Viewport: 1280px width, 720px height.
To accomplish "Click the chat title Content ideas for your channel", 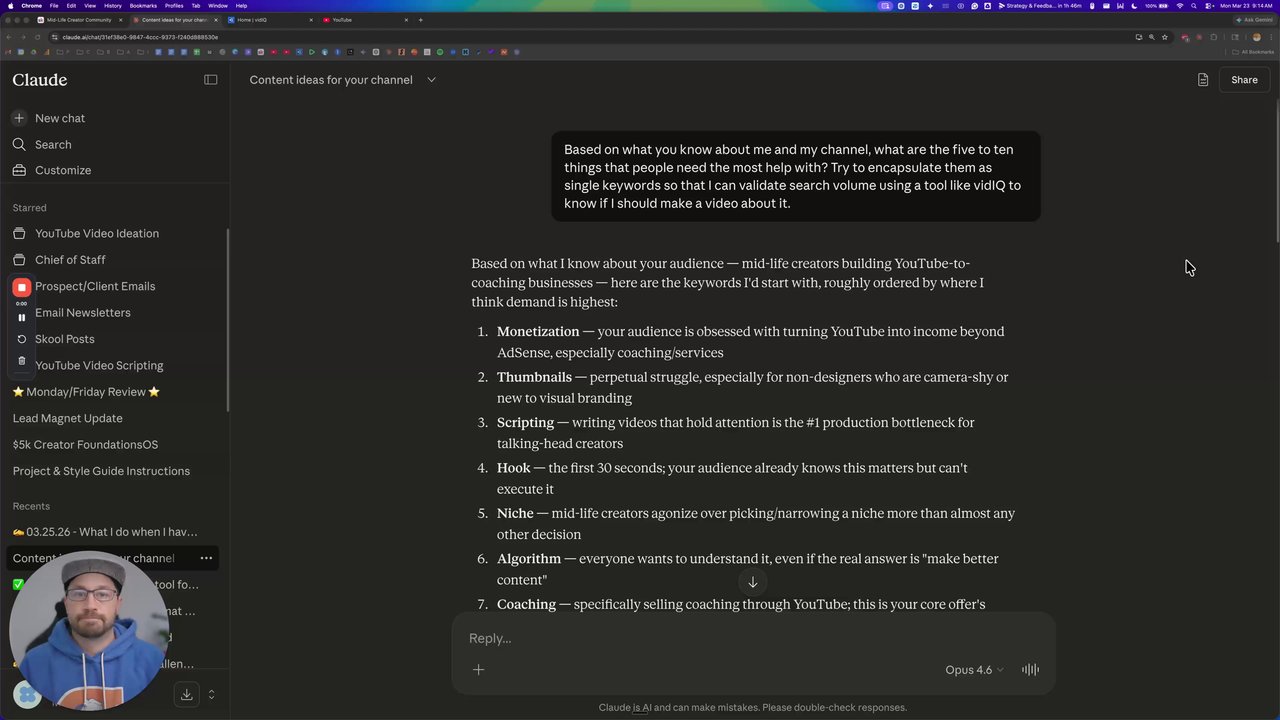I will click(331, 80).
